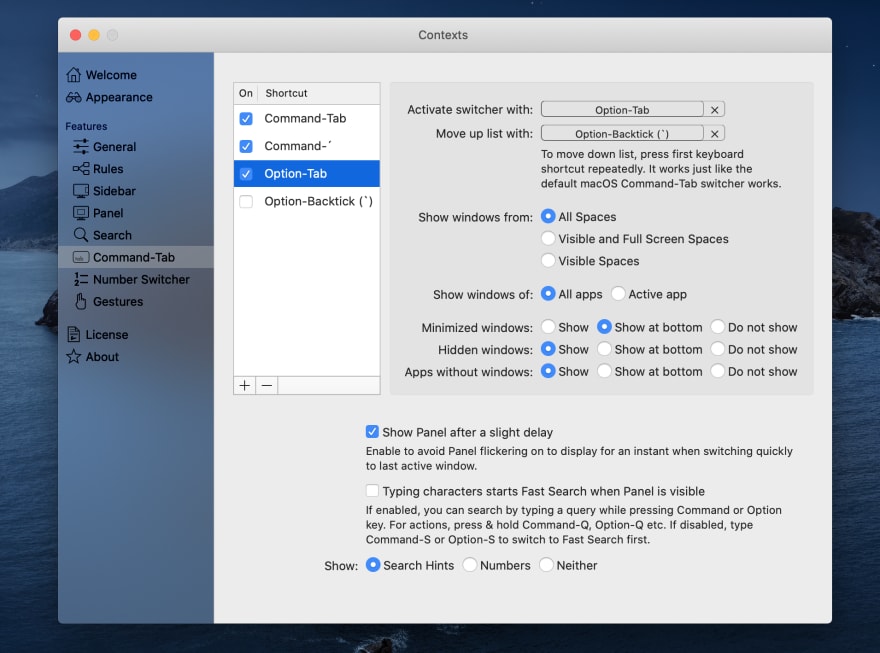Click the Appearance glasses icon

pyautogui.click(x=74, y=97)
